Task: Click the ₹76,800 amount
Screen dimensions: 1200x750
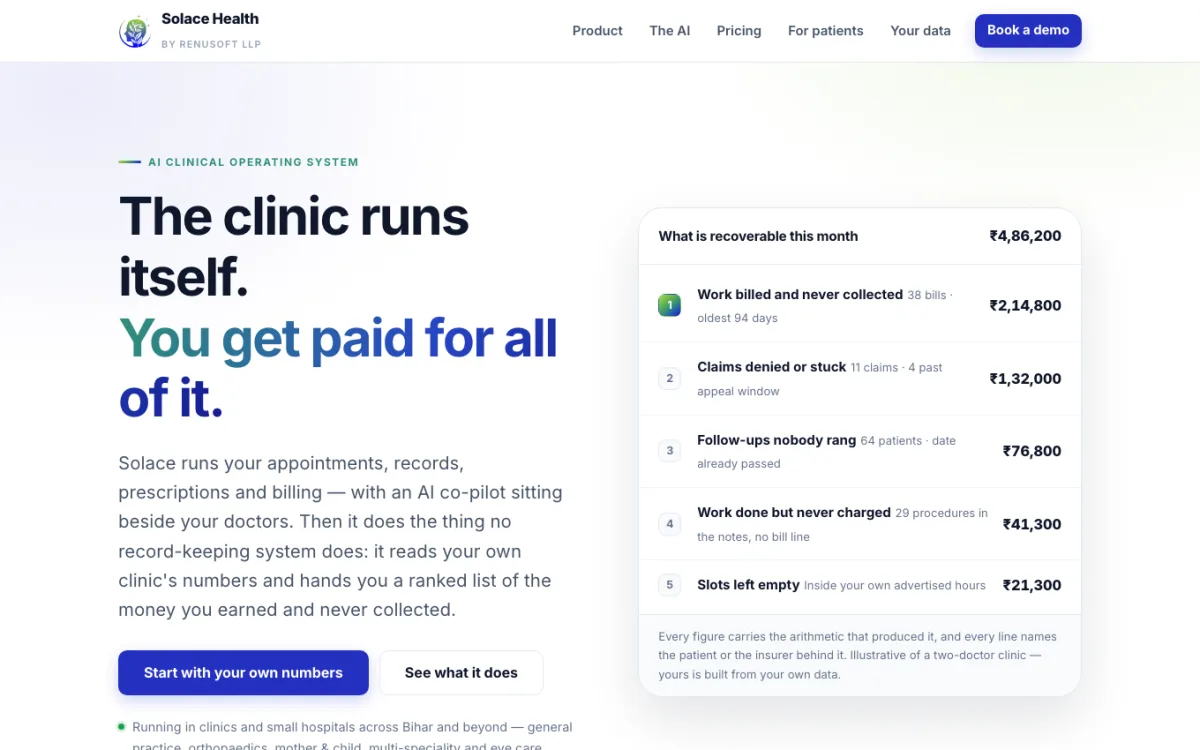Action: (x=1032, y=451)
